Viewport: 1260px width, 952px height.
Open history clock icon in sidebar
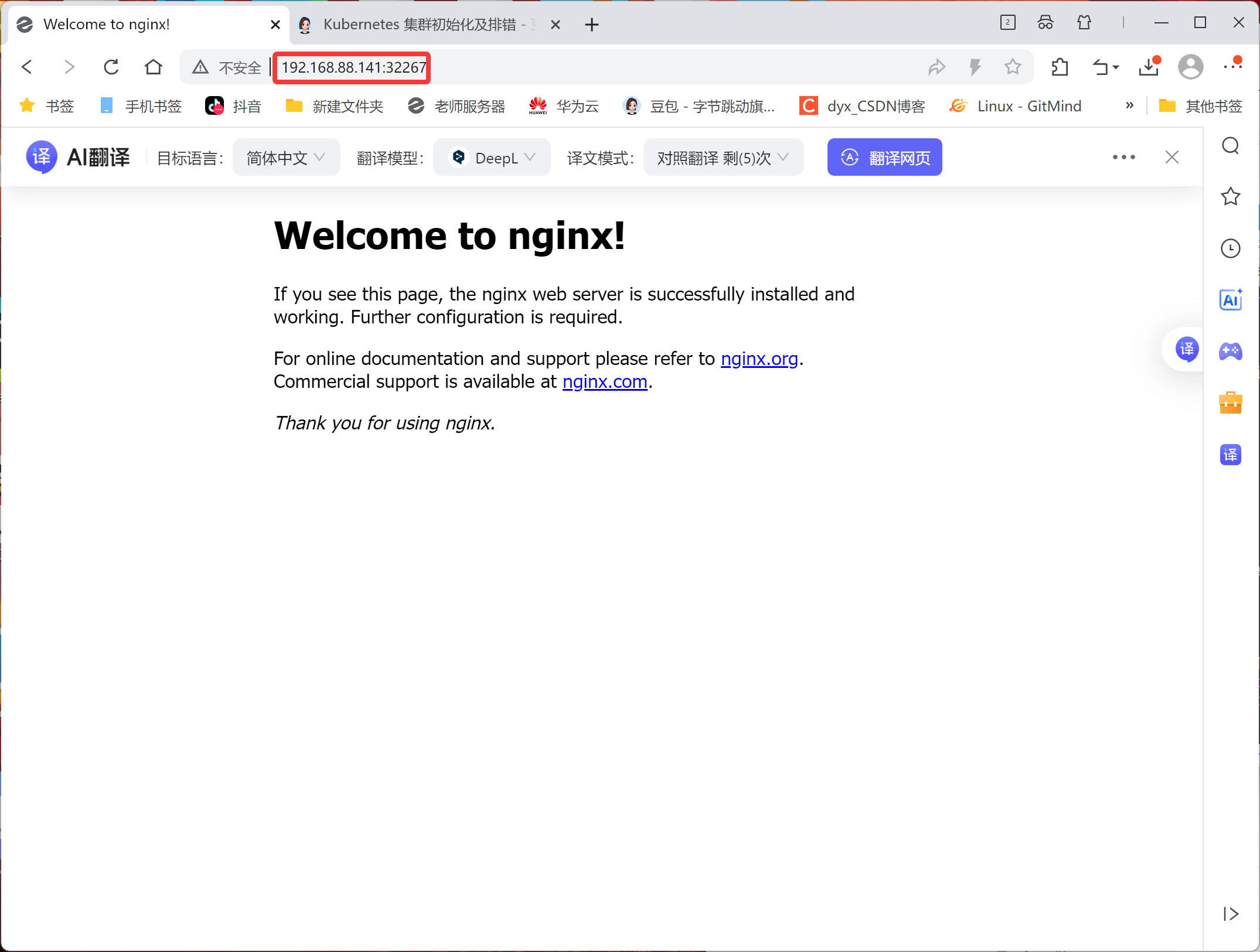[1230, 248]
